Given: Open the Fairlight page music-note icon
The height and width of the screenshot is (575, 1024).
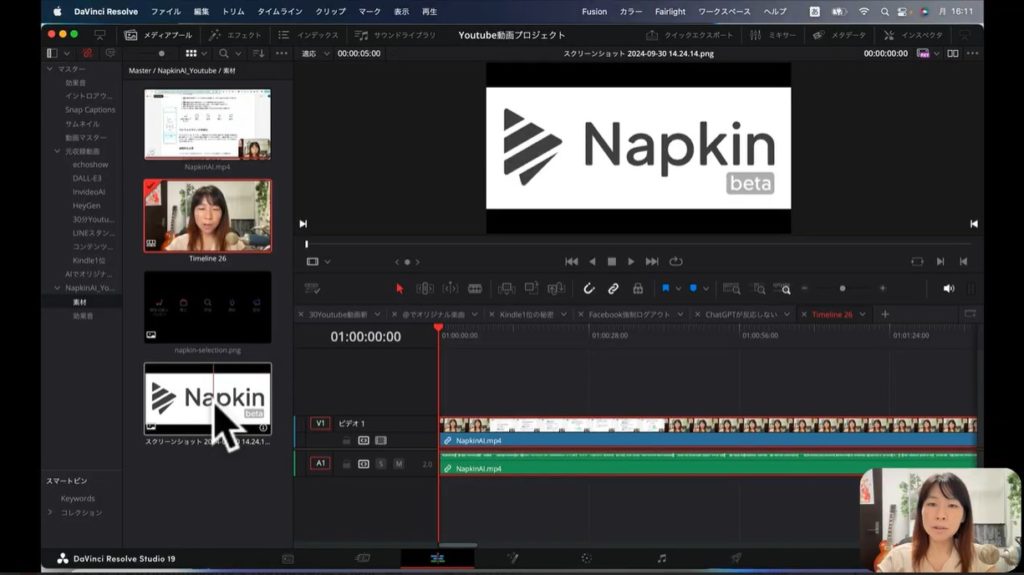Looking at the screenshot, I should click(661, 558).
